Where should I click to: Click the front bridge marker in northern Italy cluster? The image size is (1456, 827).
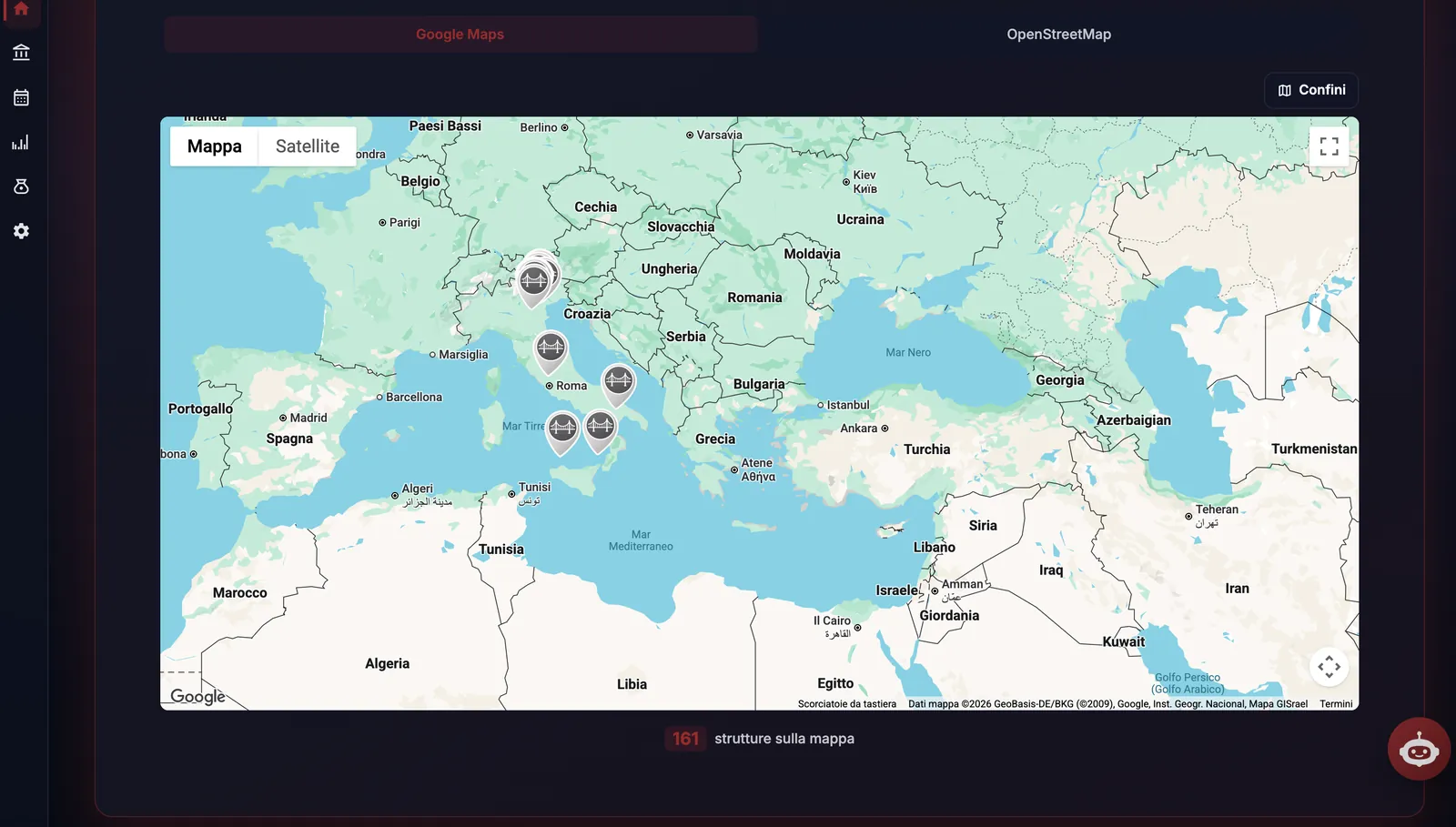pos(533,284)
